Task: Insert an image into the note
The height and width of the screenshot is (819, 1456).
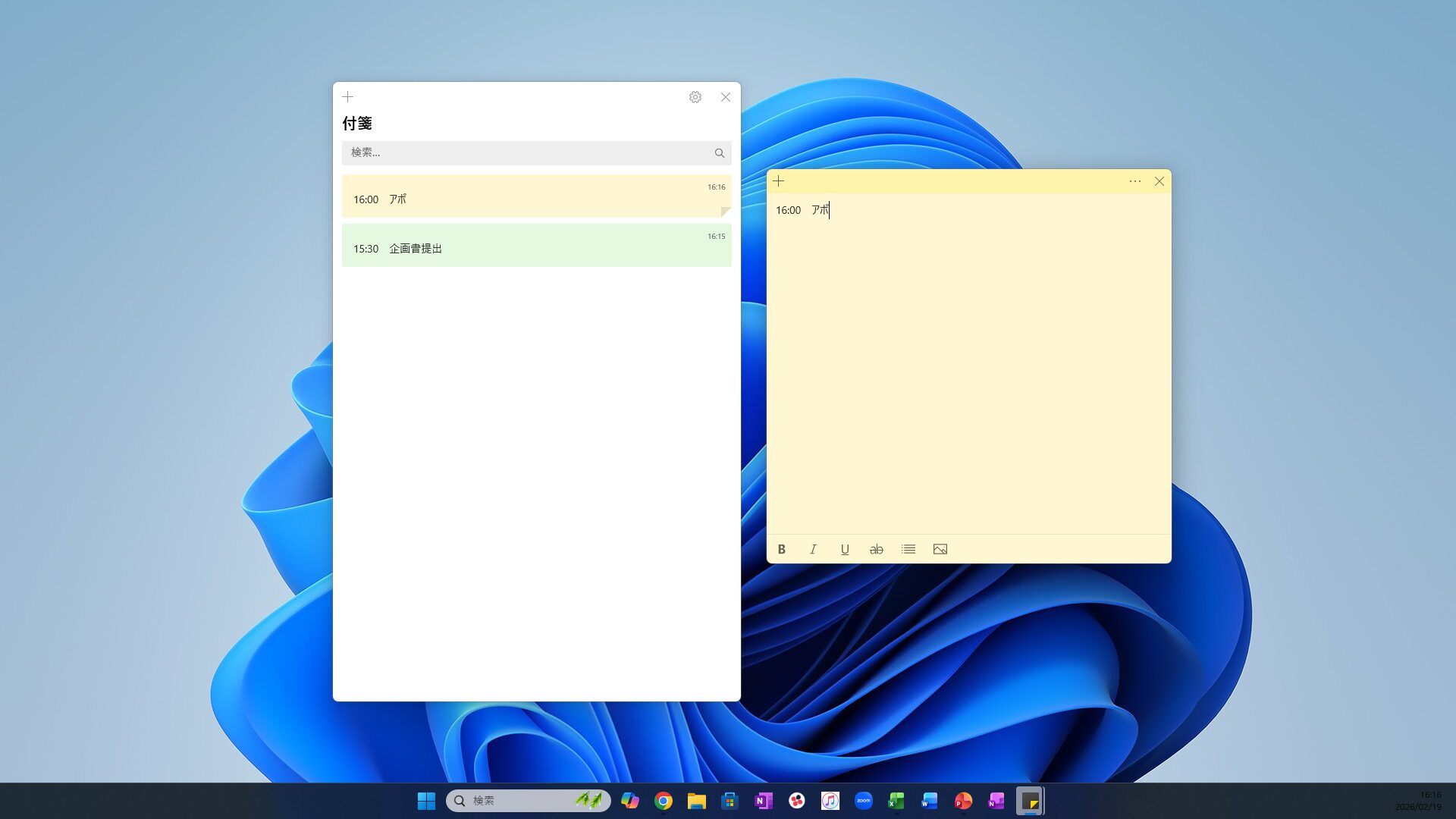Action: click(x=940, y=549)
